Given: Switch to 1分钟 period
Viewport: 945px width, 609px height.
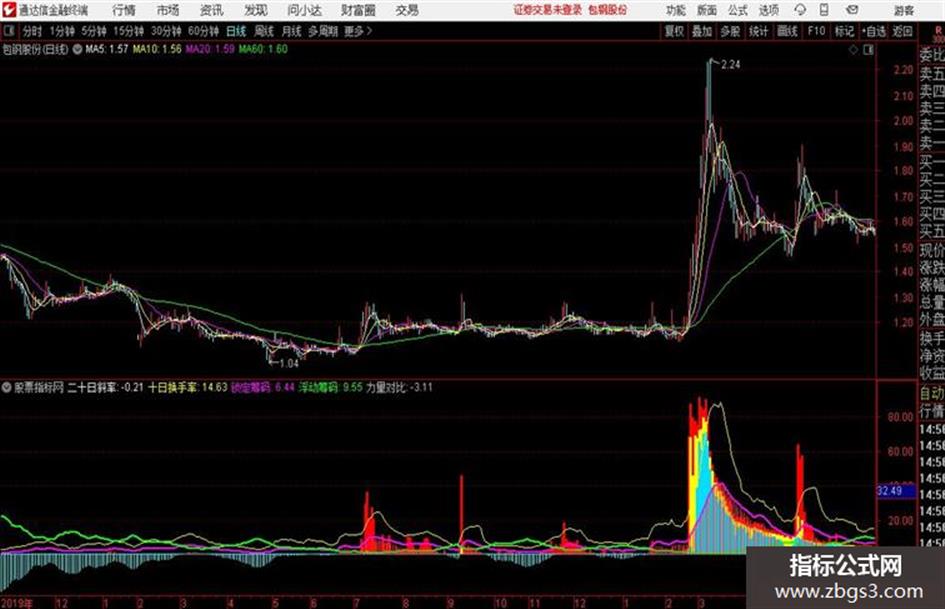Looking at the screenshot, I should point(62,31).
